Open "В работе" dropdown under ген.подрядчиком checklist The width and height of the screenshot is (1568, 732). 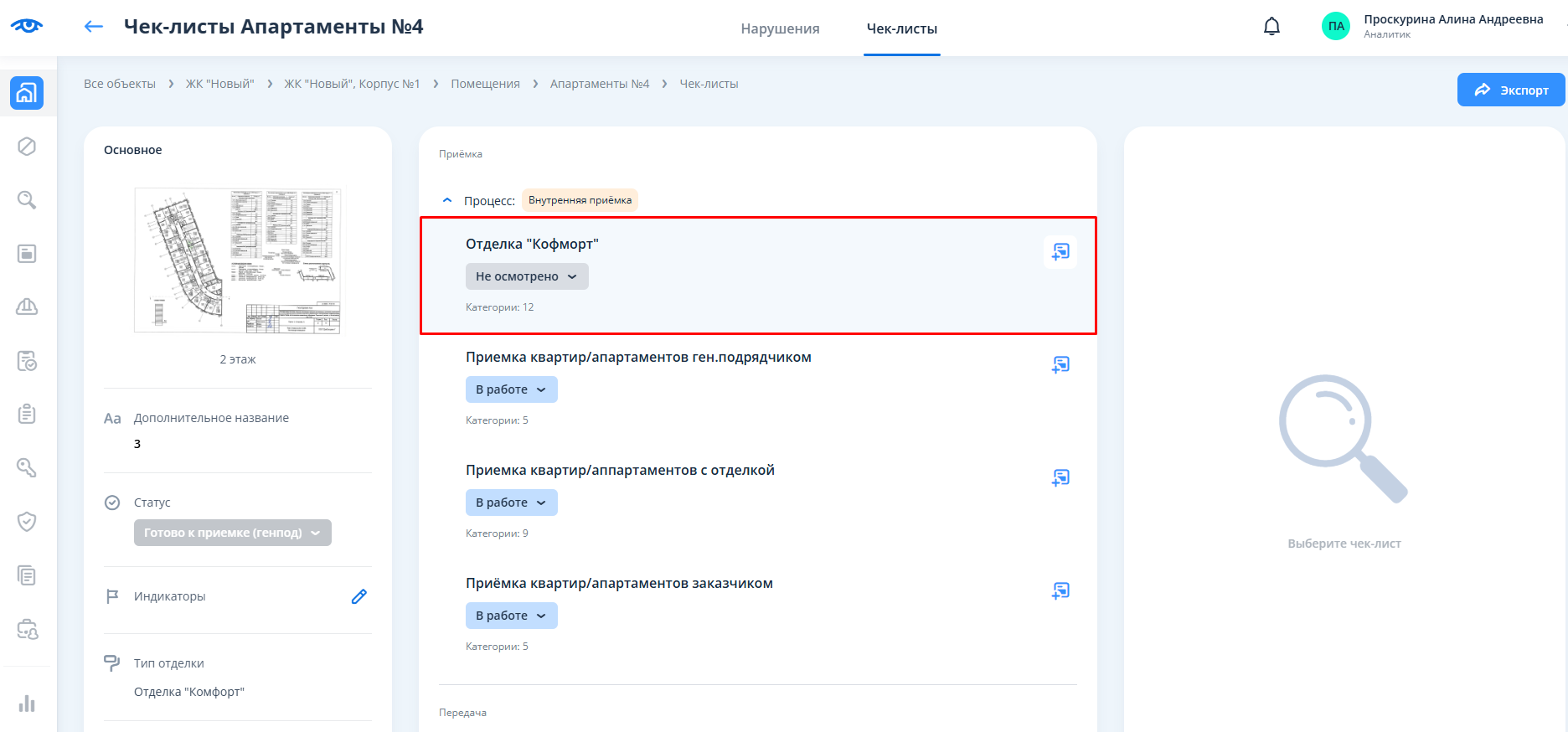[511, 389]
